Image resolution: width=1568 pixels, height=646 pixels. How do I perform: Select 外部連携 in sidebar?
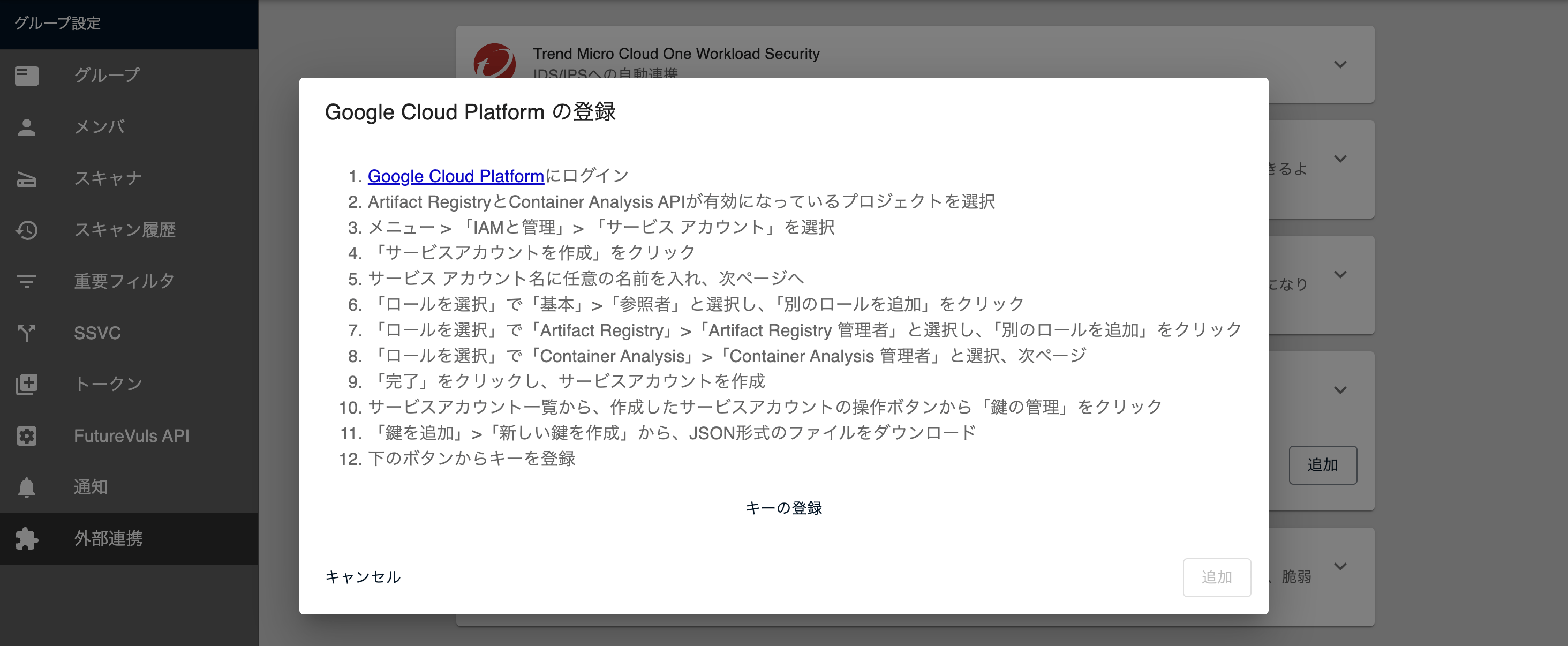(129, 539)
